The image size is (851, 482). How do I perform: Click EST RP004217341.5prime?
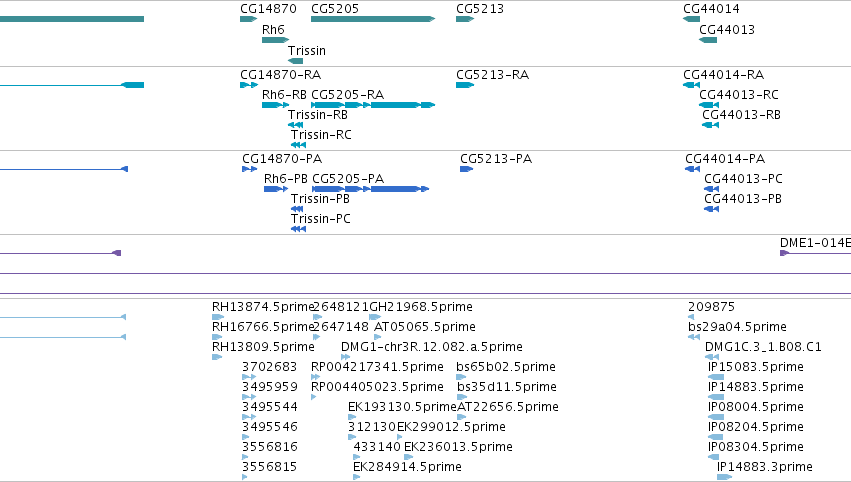point(377,367)
